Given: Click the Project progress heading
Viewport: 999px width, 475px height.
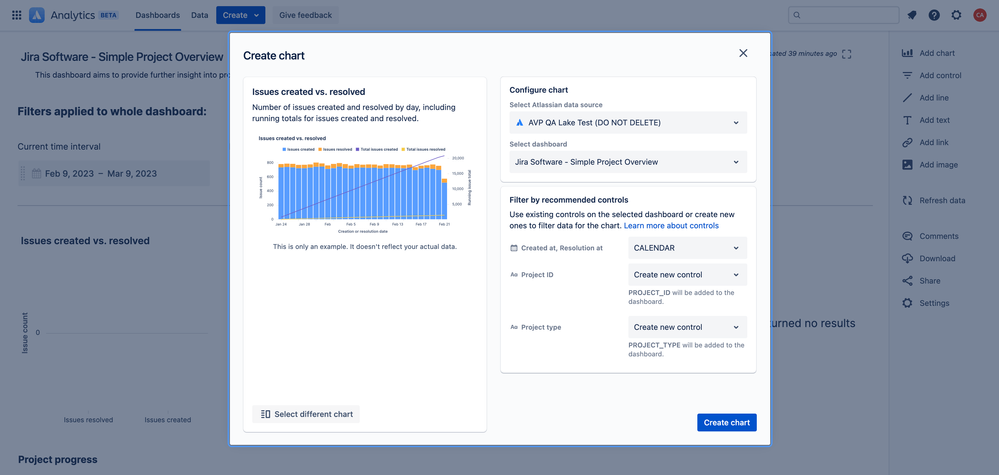Looking at the screenshot, I should (58, 459).
